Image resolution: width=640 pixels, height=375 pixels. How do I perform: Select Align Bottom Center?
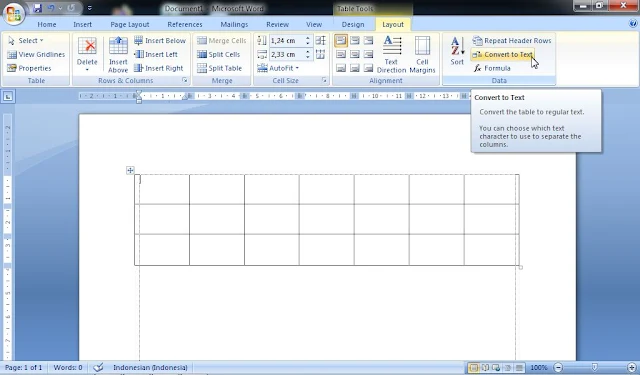355,68
